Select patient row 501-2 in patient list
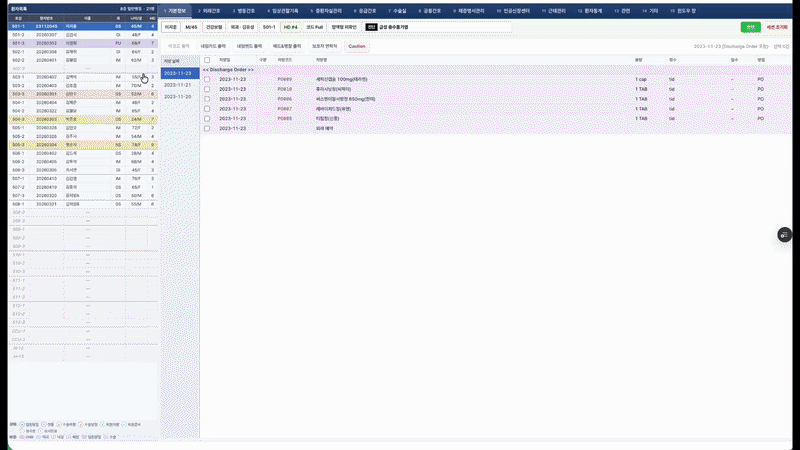 [x=83, y=35]
